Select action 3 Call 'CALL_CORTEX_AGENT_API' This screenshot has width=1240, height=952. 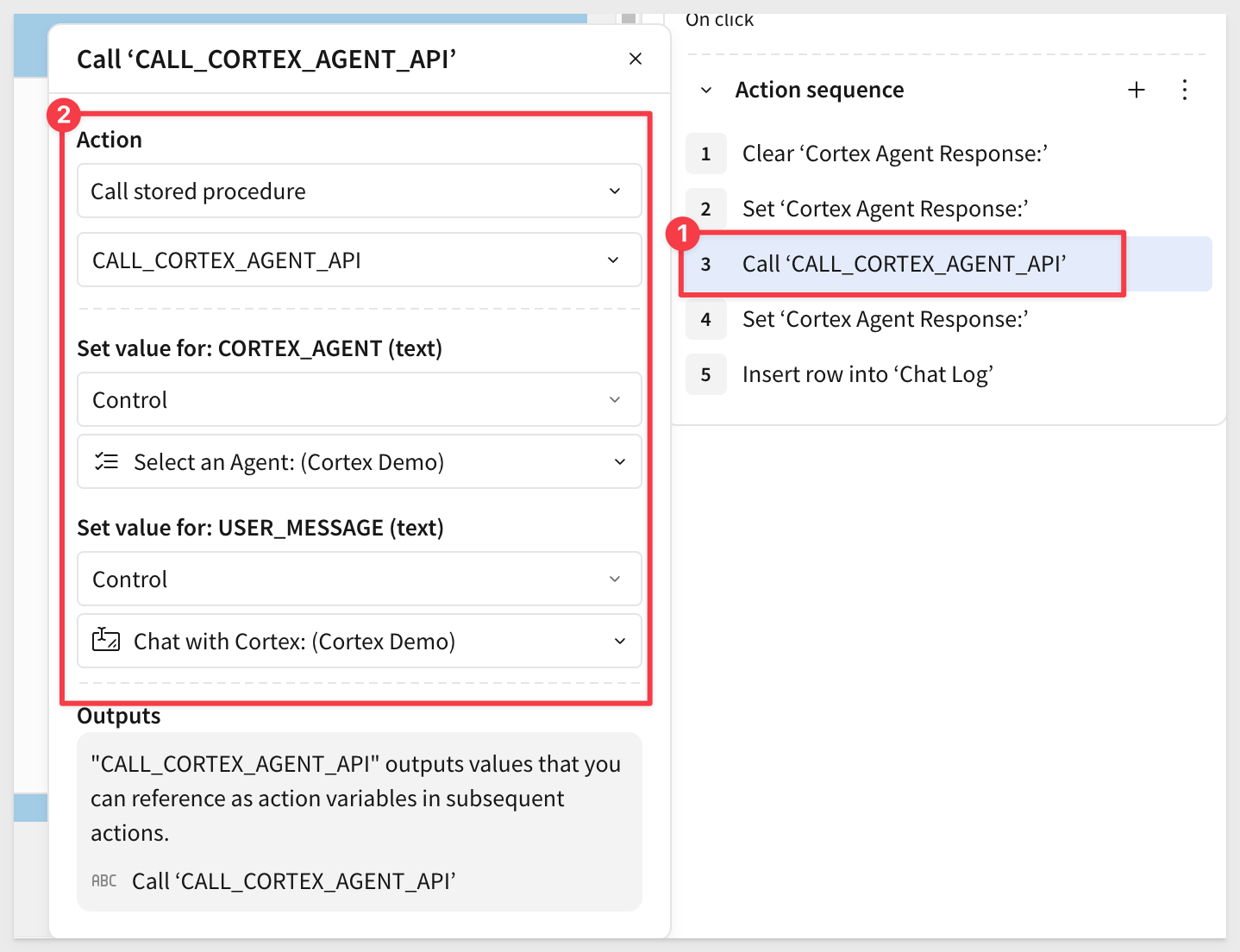pyautogui.click(x=904, y=264)
